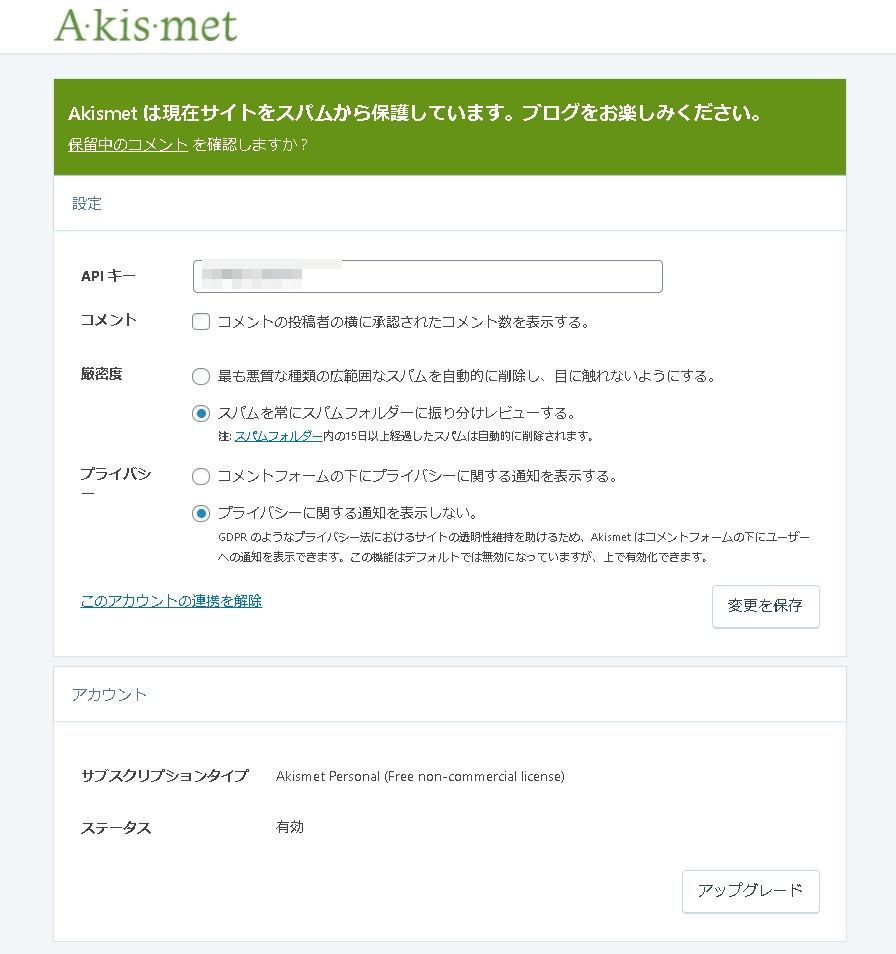Click the コメントの投稿者の横に checkbox label text
Screen dimensions: 896x954
403,322
